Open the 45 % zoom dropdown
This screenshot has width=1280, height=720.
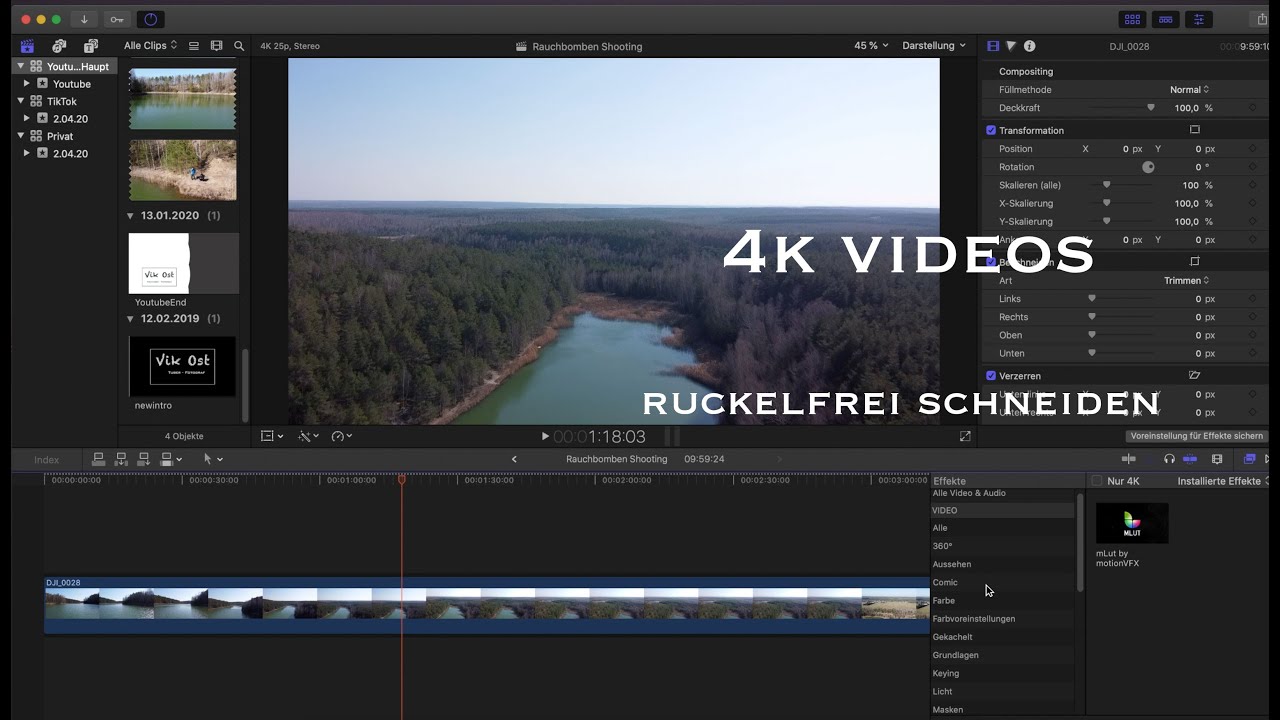click(871, 46)
